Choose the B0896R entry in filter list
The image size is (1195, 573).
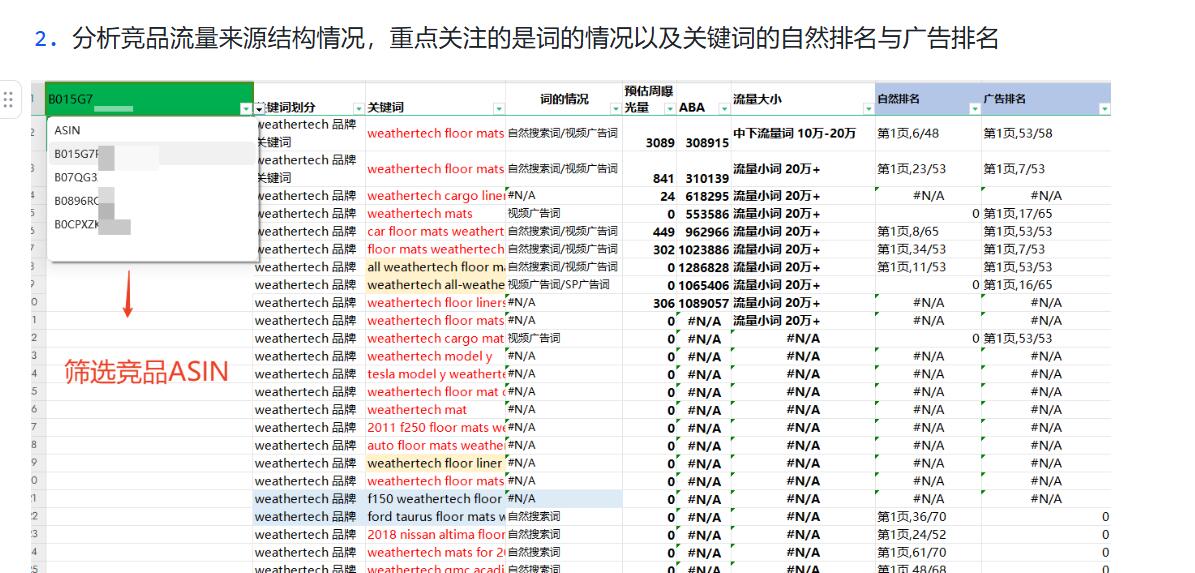tap(152, 201)
